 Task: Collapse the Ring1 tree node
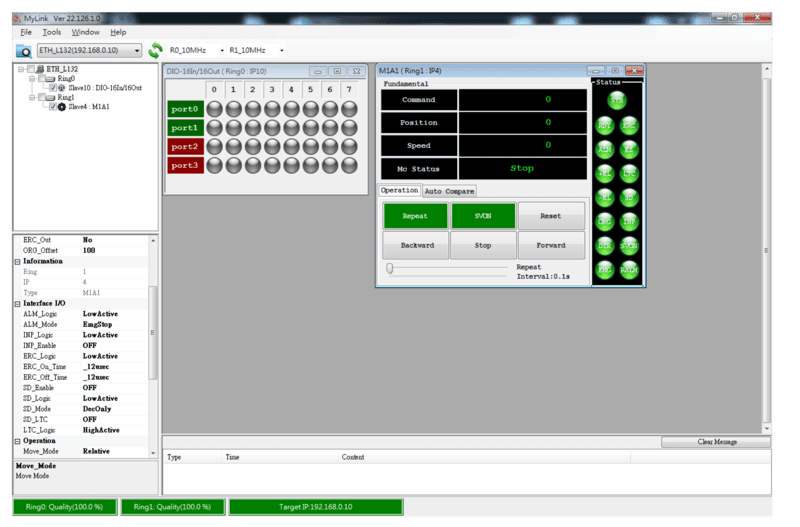pyautogui.click(x=32, y=97)
